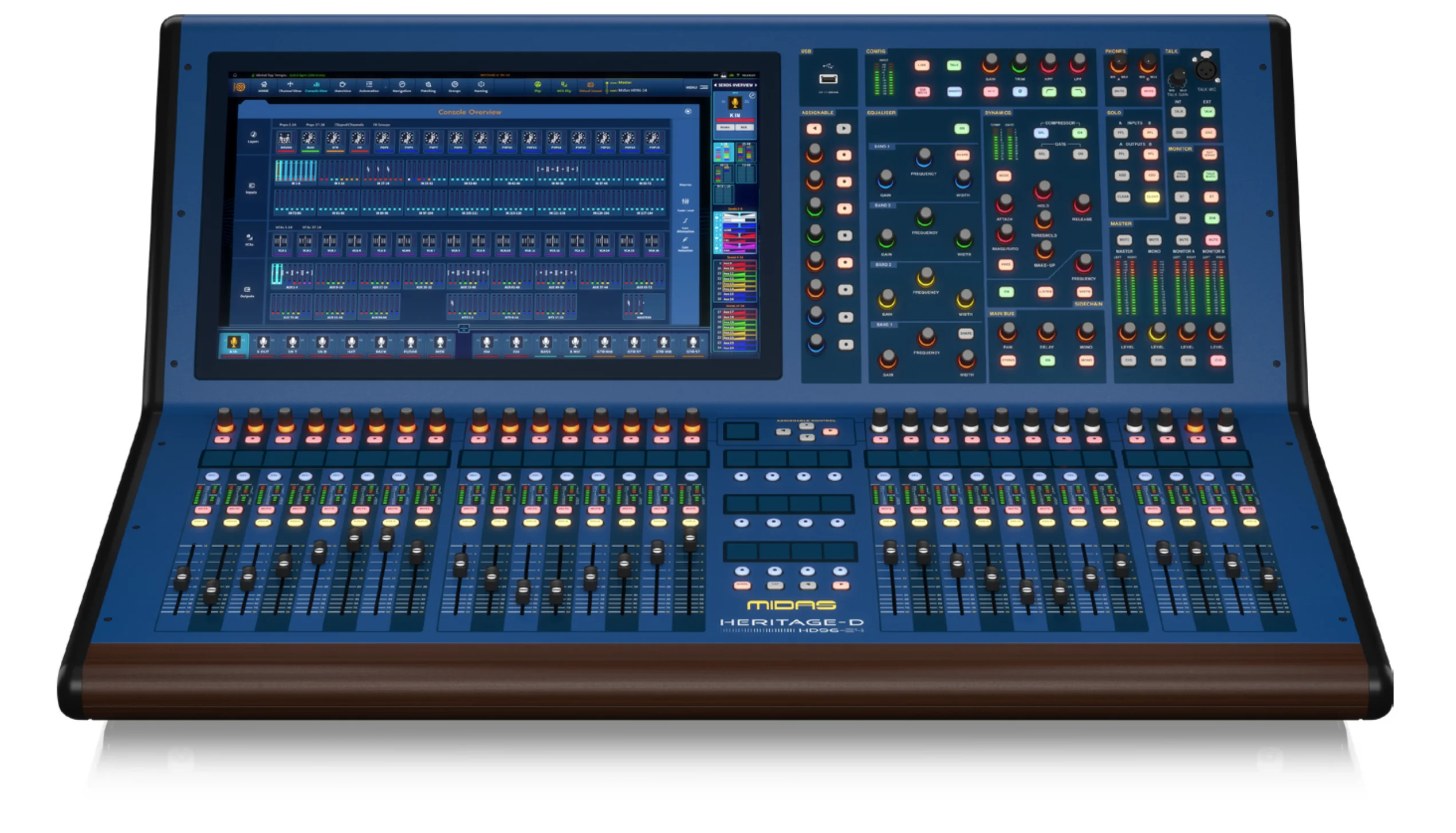The width and height of the screenshot is (1456, 833).
Task: Click the Sends Overview right arrow
Action: point(756,85)
